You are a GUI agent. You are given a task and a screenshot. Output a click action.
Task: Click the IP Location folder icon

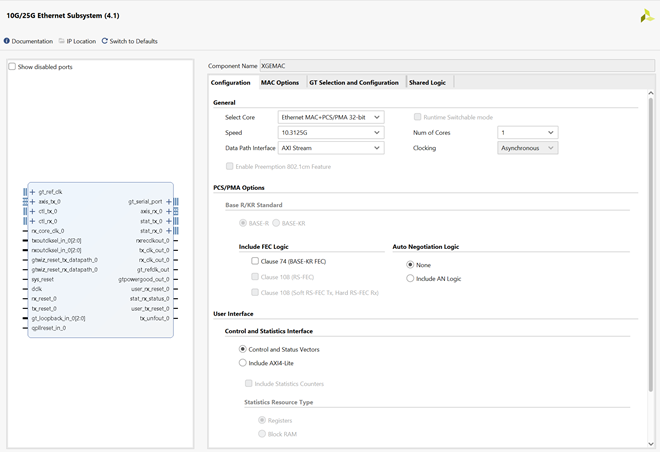(x=61, y=41)
